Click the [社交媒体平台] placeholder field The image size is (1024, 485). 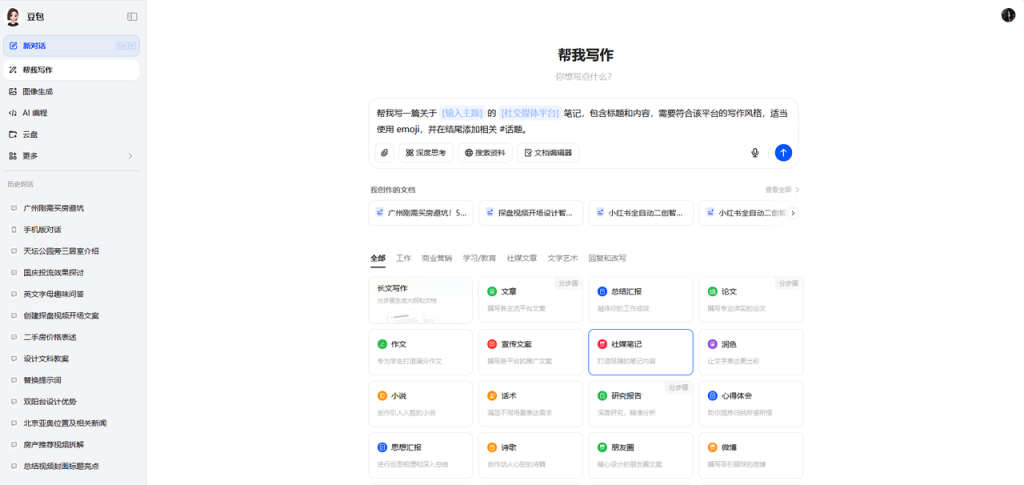[530, 113]
